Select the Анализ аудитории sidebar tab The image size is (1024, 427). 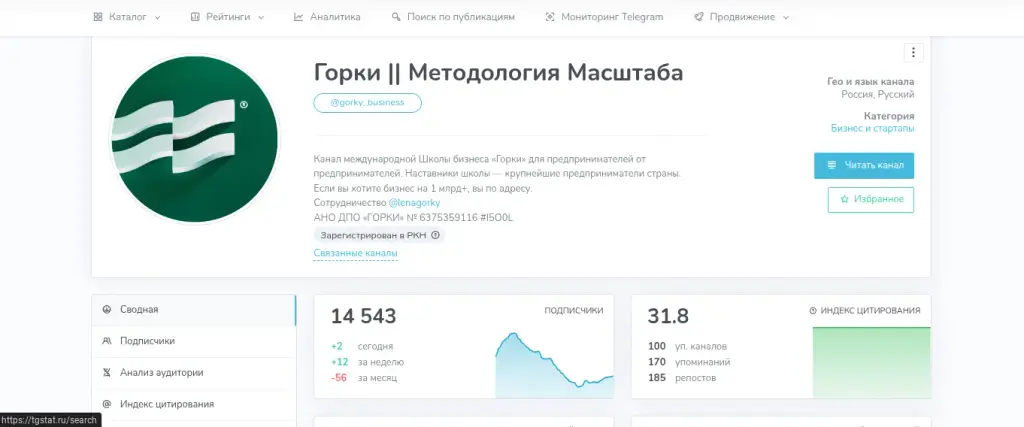pyautogui.click(x=194, y=373)
